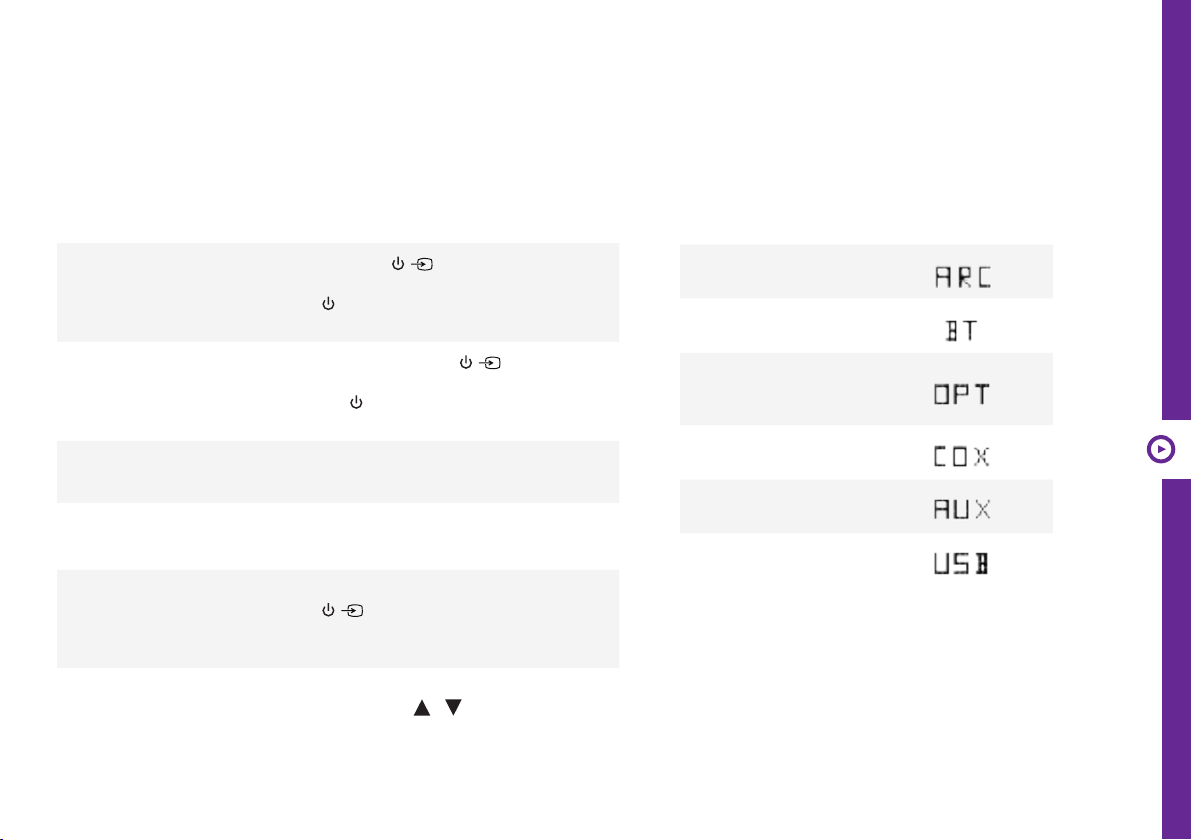1192x840 pixels.
Task: Click the input source icon in the bottom gray box
Action: tap(353, 610)
